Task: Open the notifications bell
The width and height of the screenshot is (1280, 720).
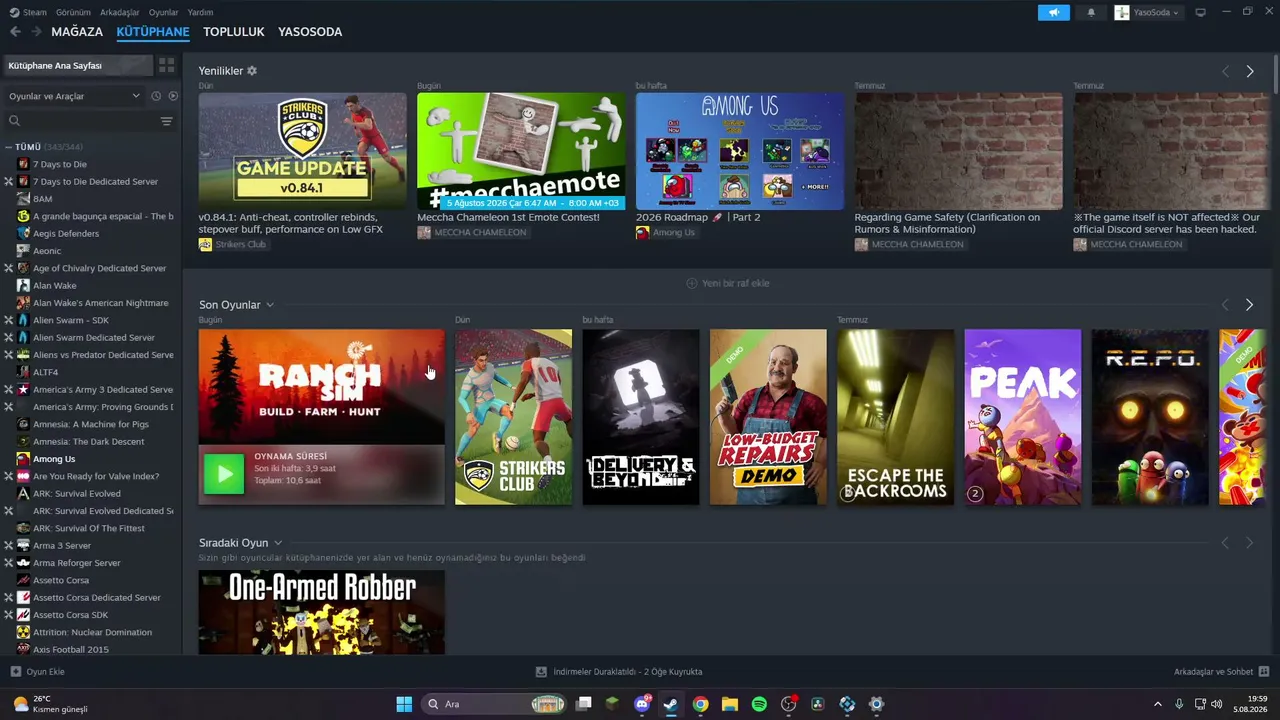Action: (1091, 12)
